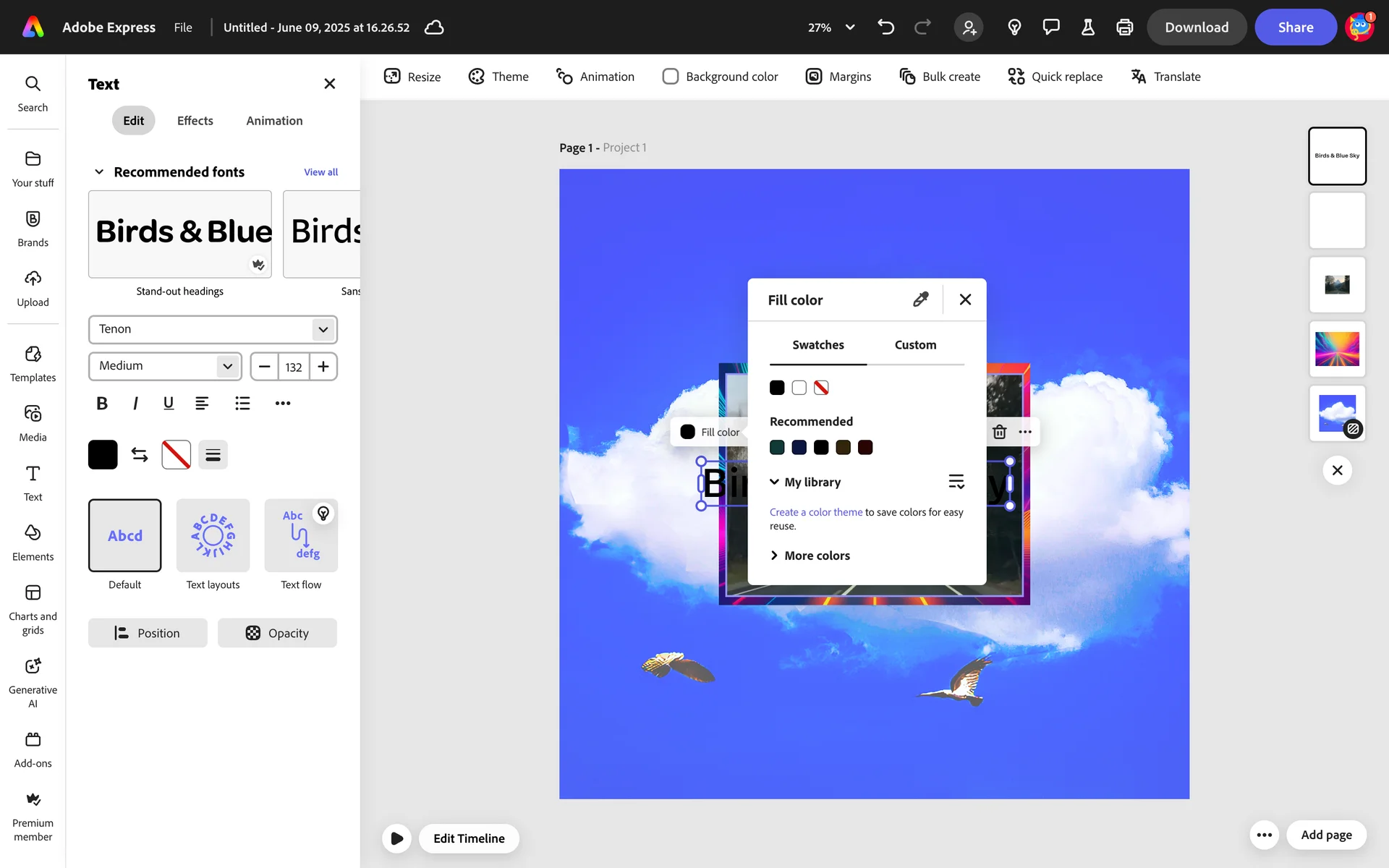Open the Effects tab
The height and width of the screenshot is (868, 1389).
point(195,121)
